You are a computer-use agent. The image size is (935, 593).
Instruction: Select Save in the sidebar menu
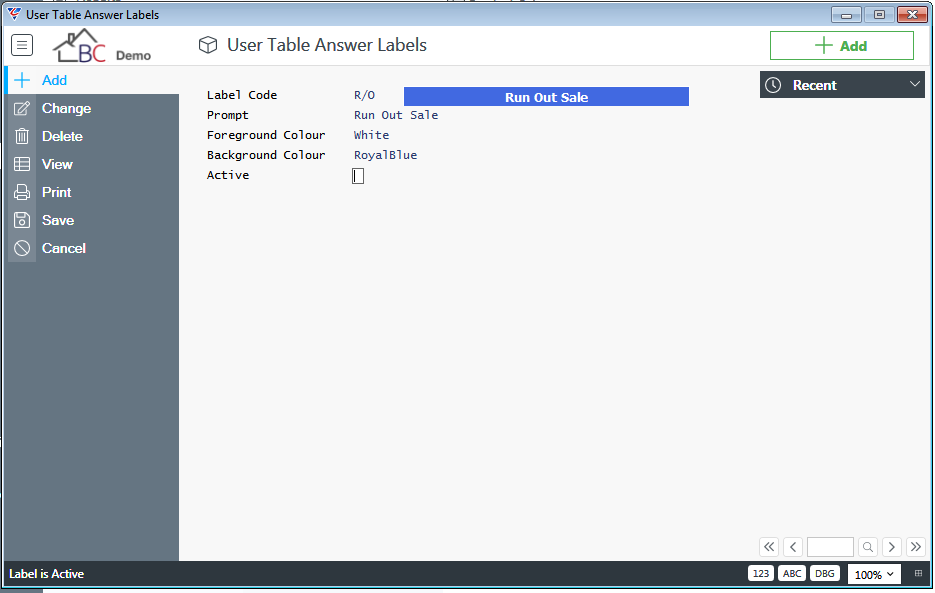pyautogui.click(x=92, y=220)
